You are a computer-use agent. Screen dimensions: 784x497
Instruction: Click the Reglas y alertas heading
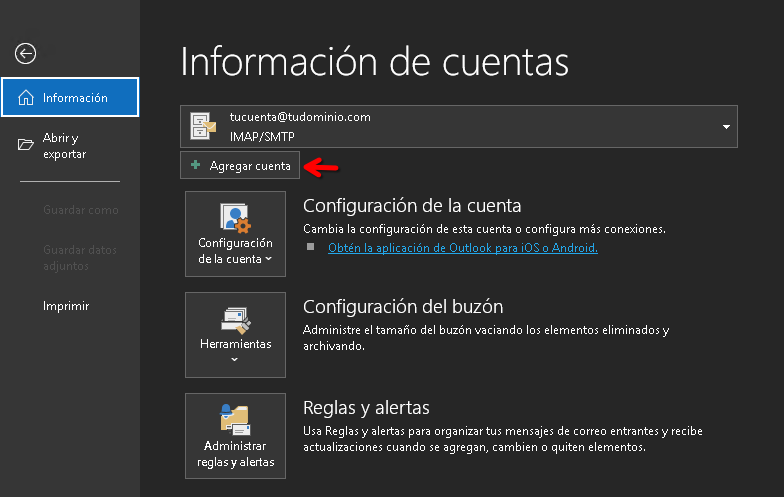coord(366,408)
